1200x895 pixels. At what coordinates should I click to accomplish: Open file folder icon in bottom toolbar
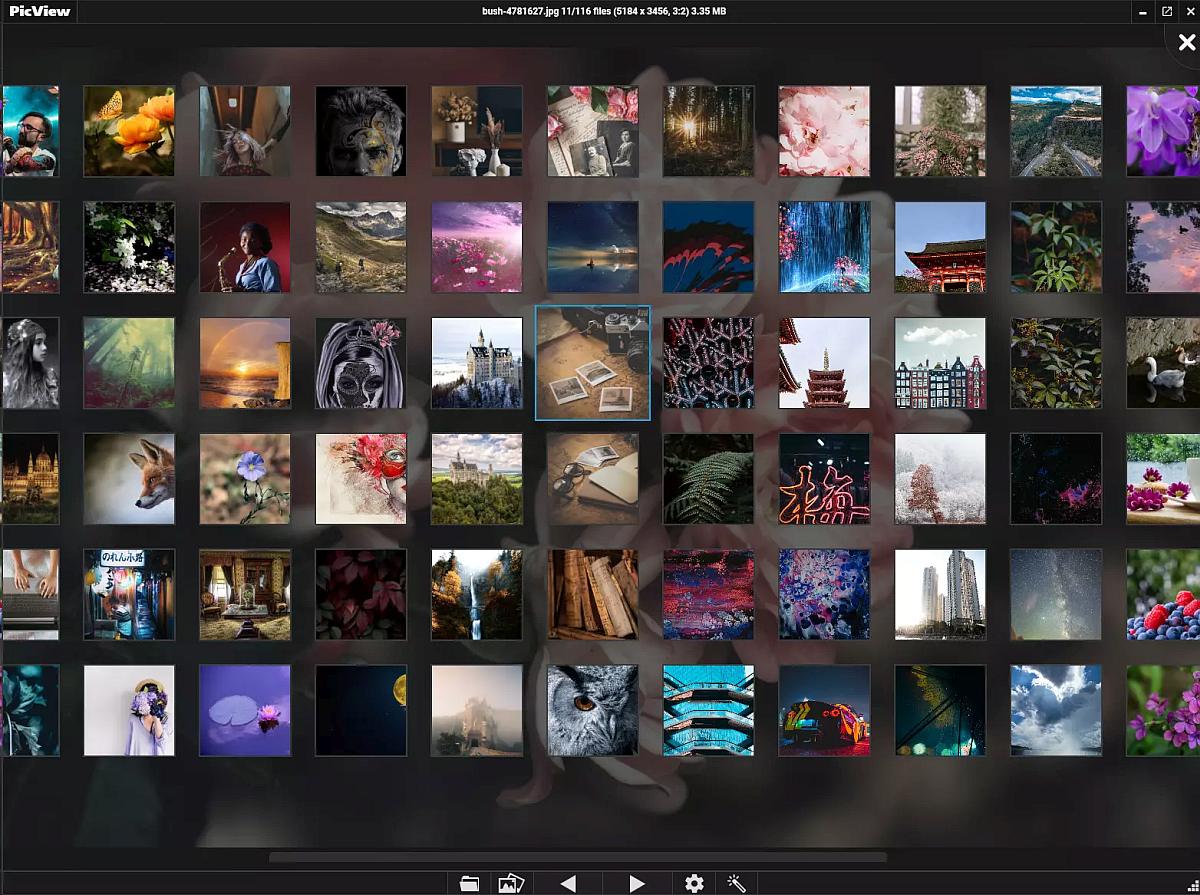tap(469, 883)
